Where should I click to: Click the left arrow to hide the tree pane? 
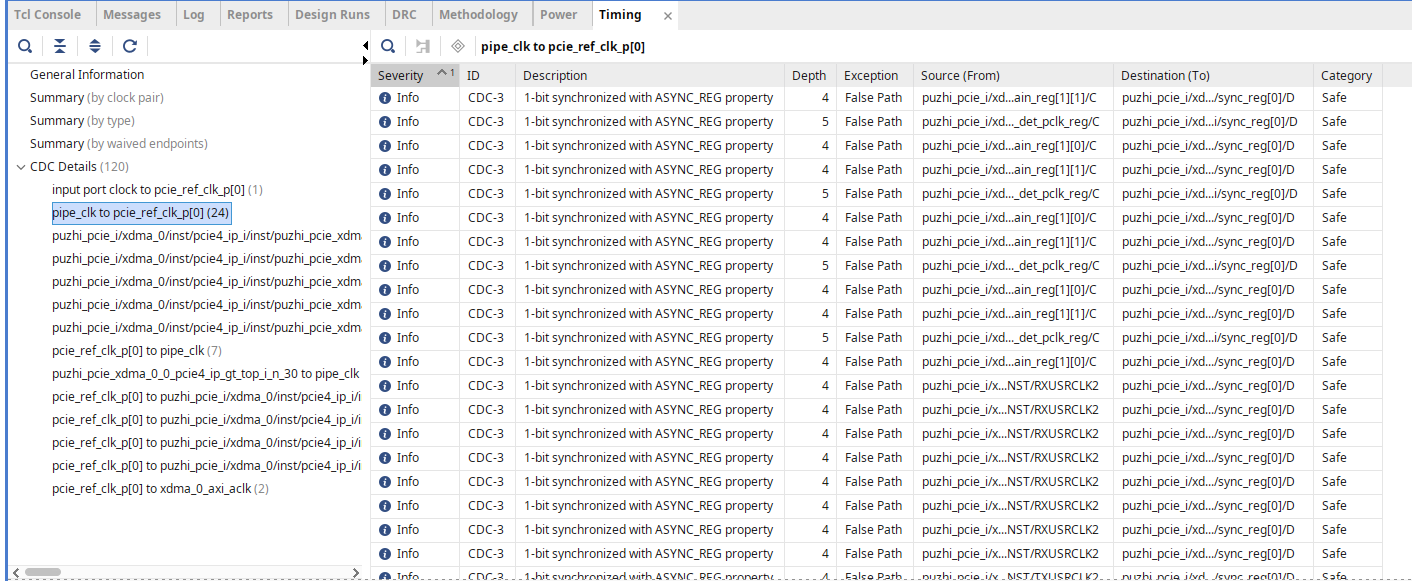[365, 46]
